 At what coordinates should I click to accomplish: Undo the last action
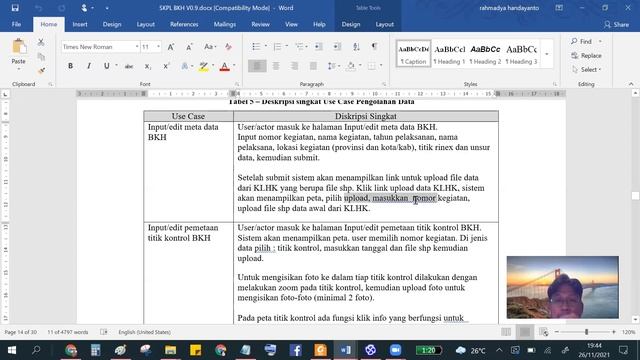(38, 8)
